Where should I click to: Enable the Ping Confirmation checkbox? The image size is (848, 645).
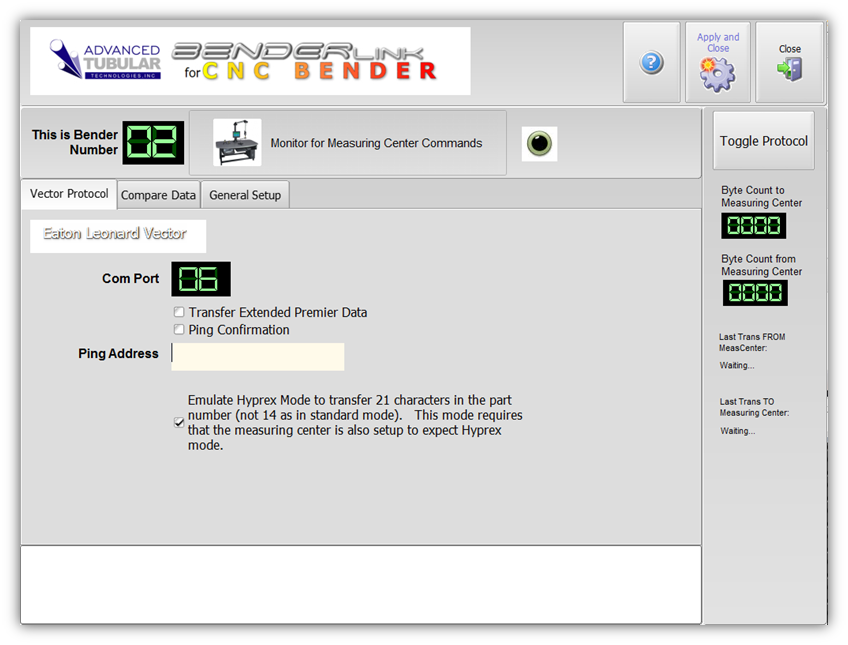point(179,330)
